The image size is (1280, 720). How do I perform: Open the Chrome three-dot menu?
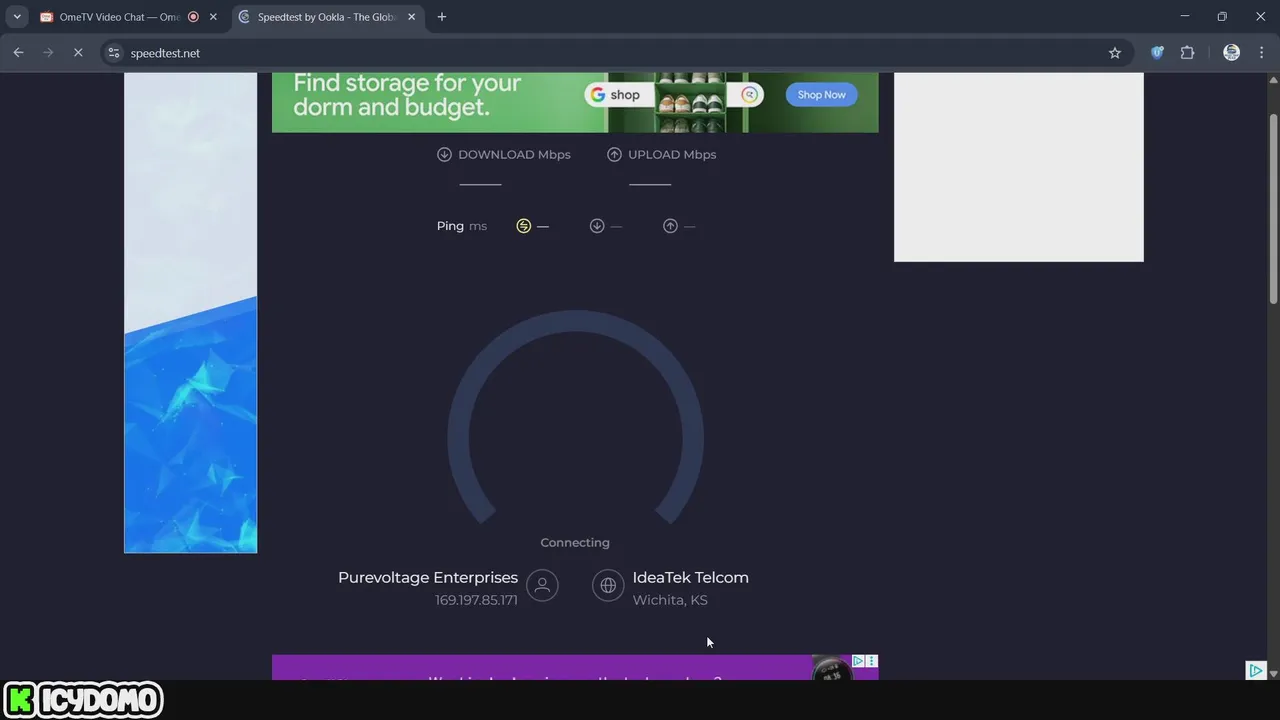coord(1260,53)
